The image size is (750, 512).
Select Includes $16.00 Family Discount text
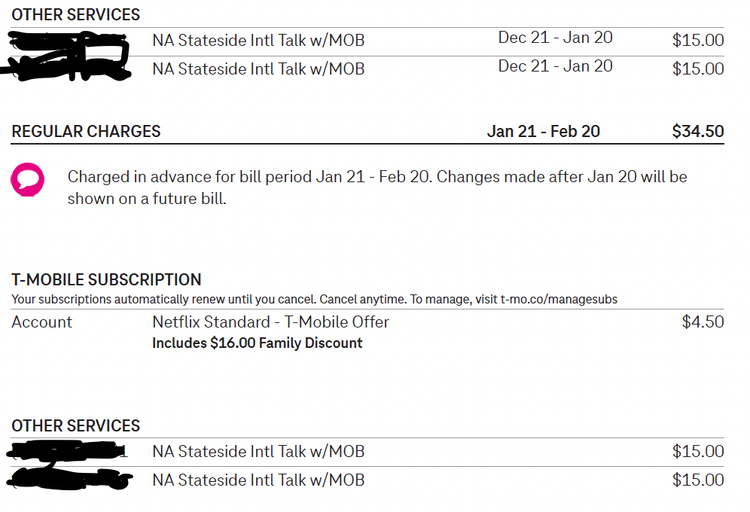[x=257, y=343]
